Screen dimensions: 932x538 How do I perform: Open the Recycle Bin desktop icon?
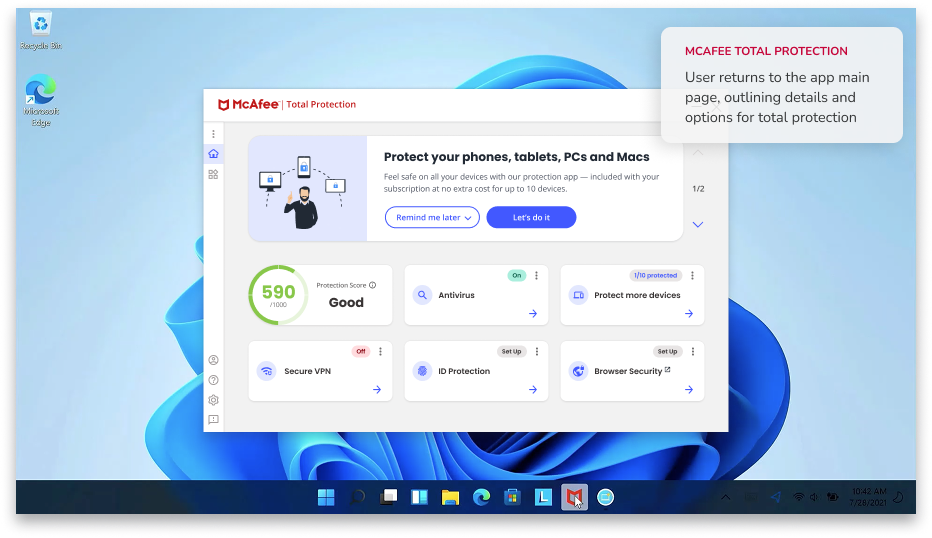pos(40,31)
